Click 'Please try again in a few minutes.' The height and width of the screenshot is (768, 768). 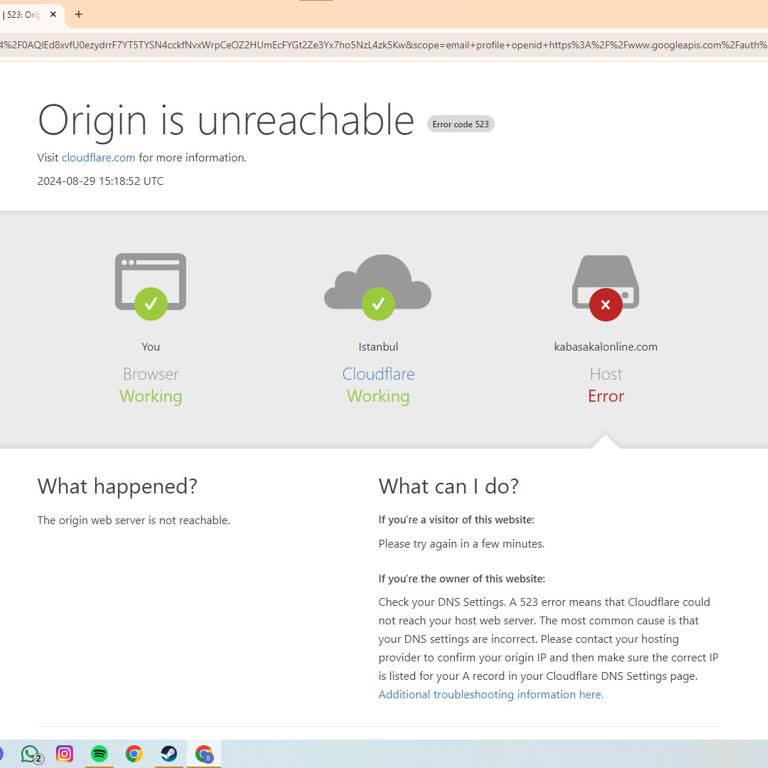tap(461, 544)
